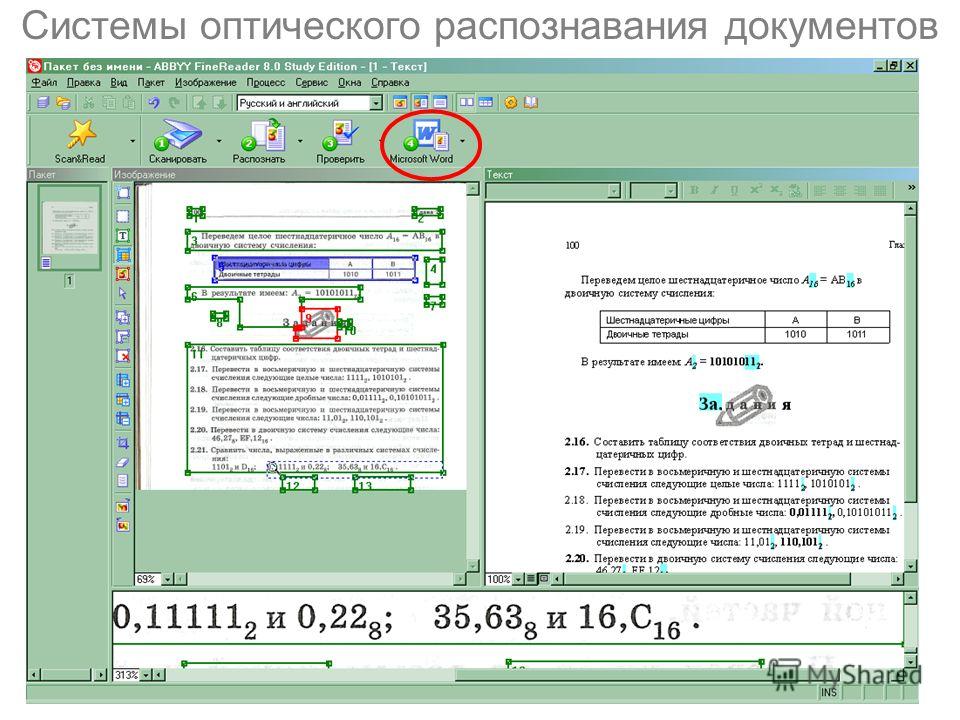Open the Файл menu
Viewport: 960px width, 720px height.
pyautogui.click(x=44, y=83)
